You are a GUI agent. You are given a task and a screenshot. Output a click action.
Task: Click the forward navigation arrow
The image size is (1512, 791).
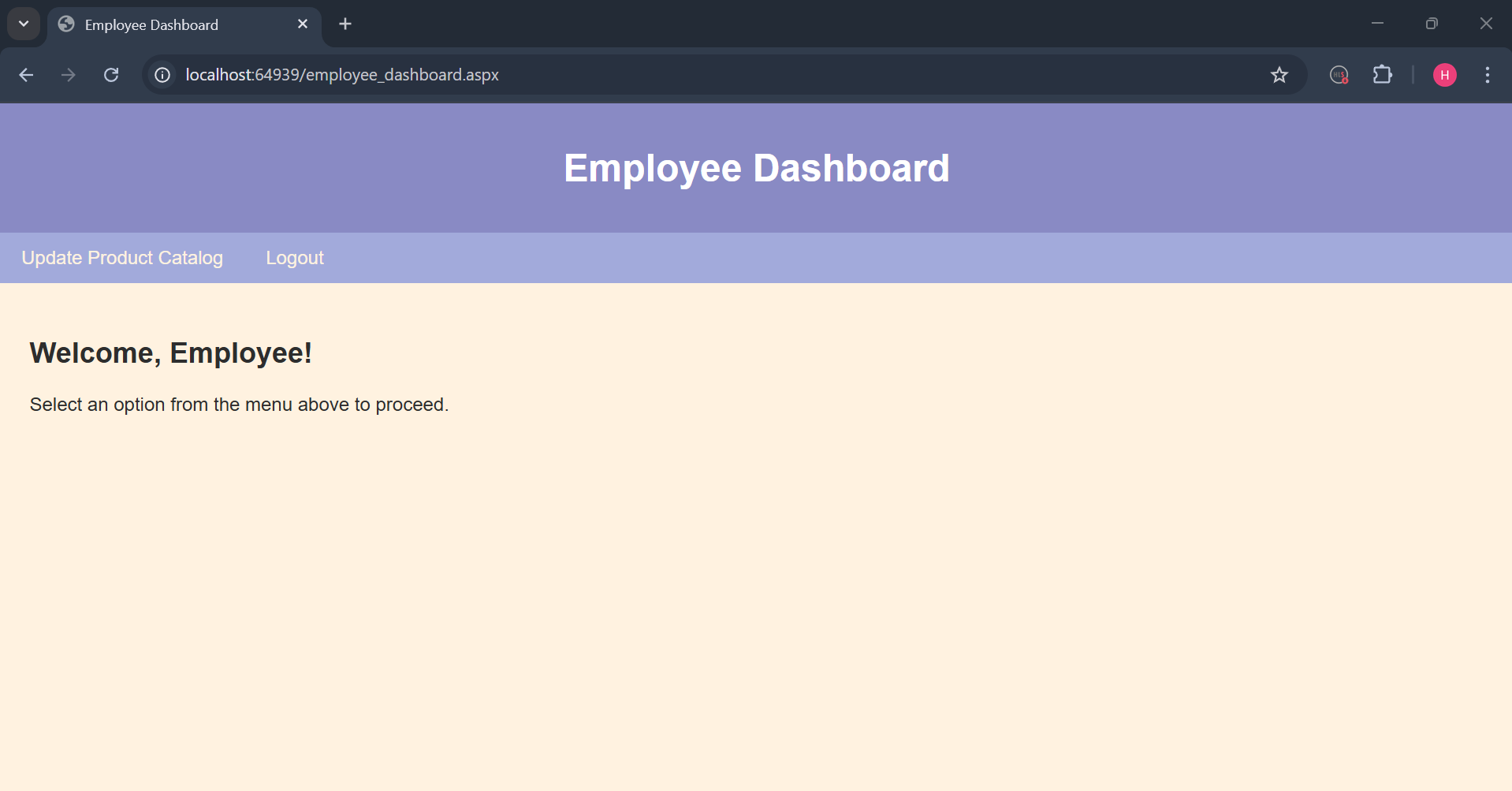[x=68, y=75]
